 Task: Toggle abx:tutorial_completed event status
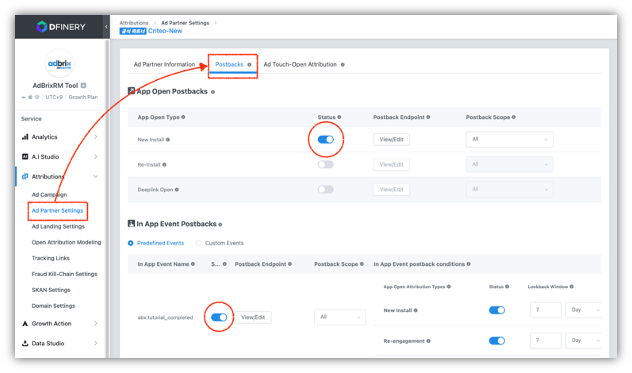point(219,317)
